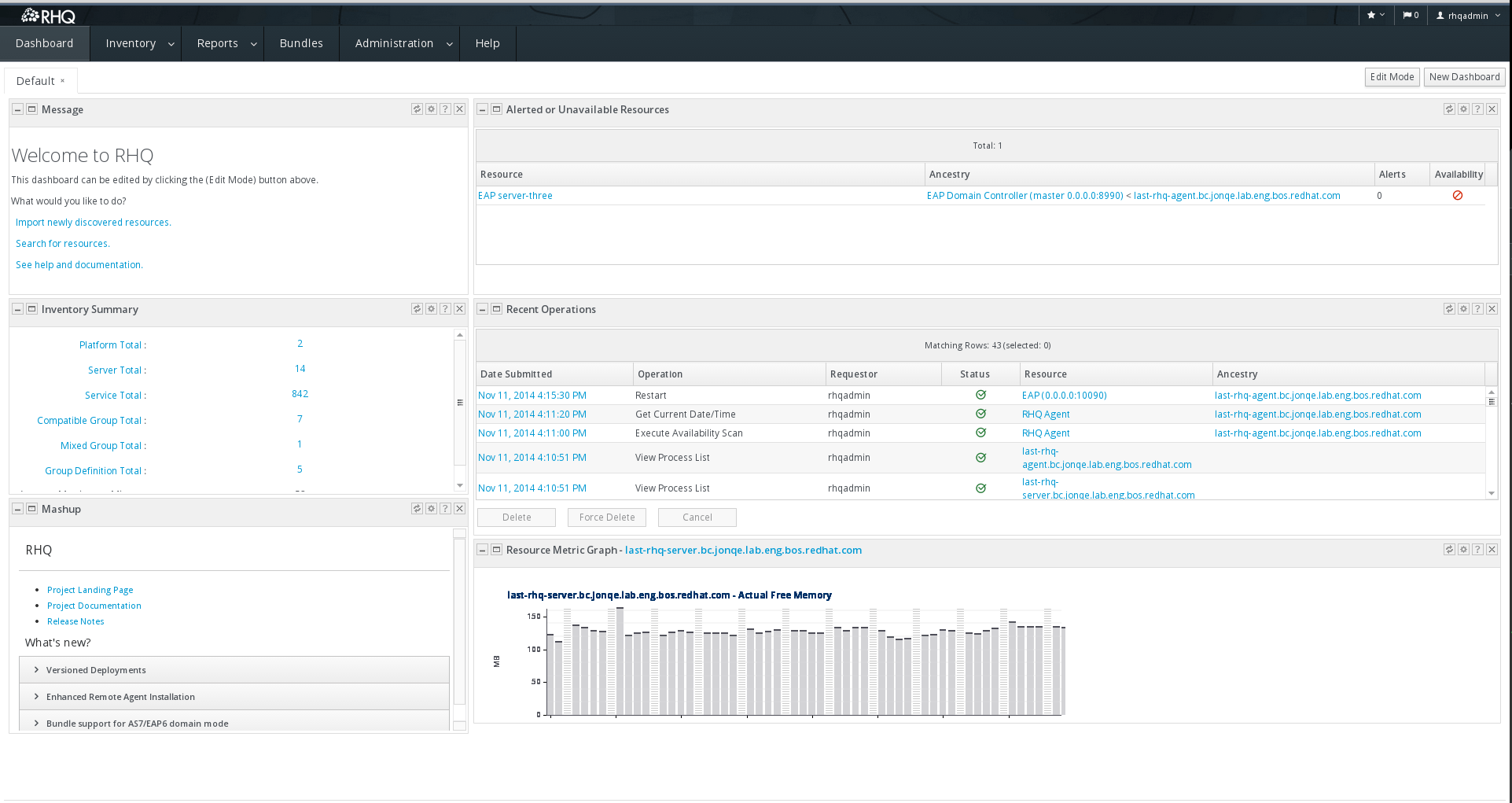
Task: Go to the Dashboard menu
Action: pyautogui.click(x=45, y=43)
